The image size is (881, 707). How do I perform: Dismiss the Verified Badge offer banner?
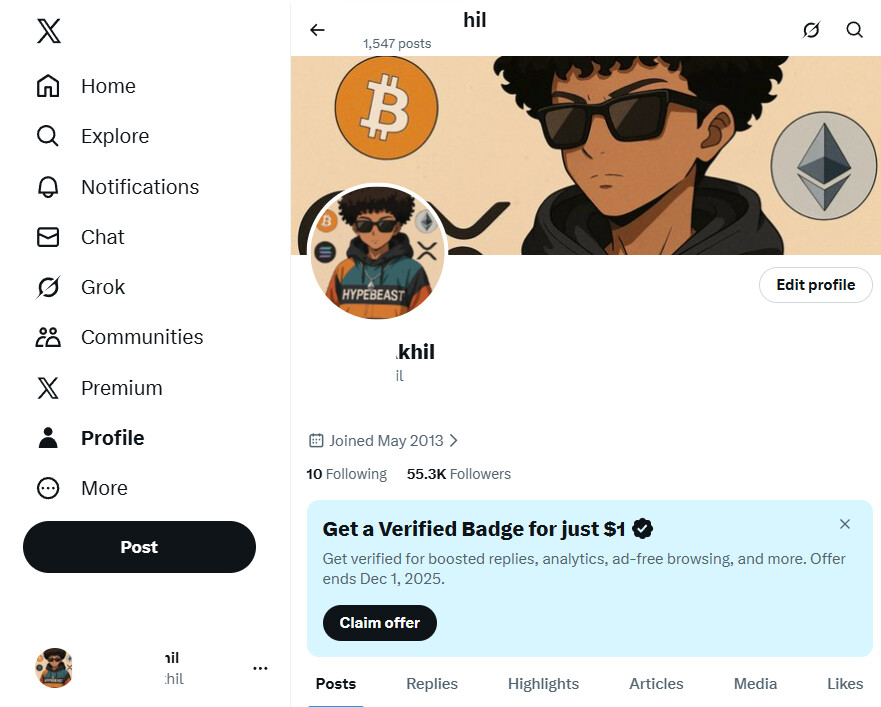click(845, 524)
